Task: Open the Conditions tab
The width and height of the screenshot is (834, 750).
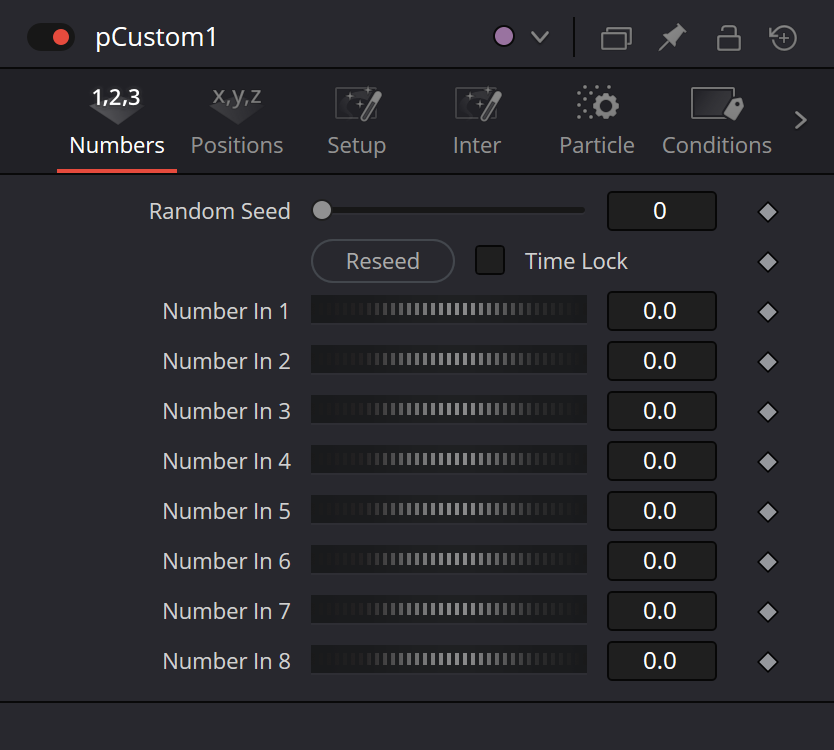Action: [717, 122]
